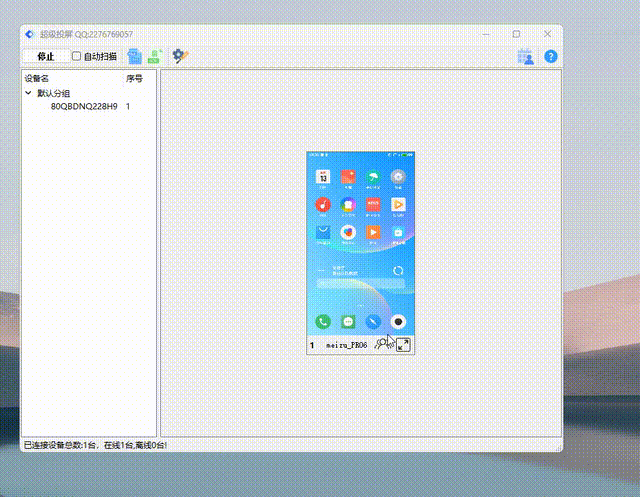Tap the refresh circle widget on phone
This screenshot has height=497, width=640.
click(x=398, y=271)
